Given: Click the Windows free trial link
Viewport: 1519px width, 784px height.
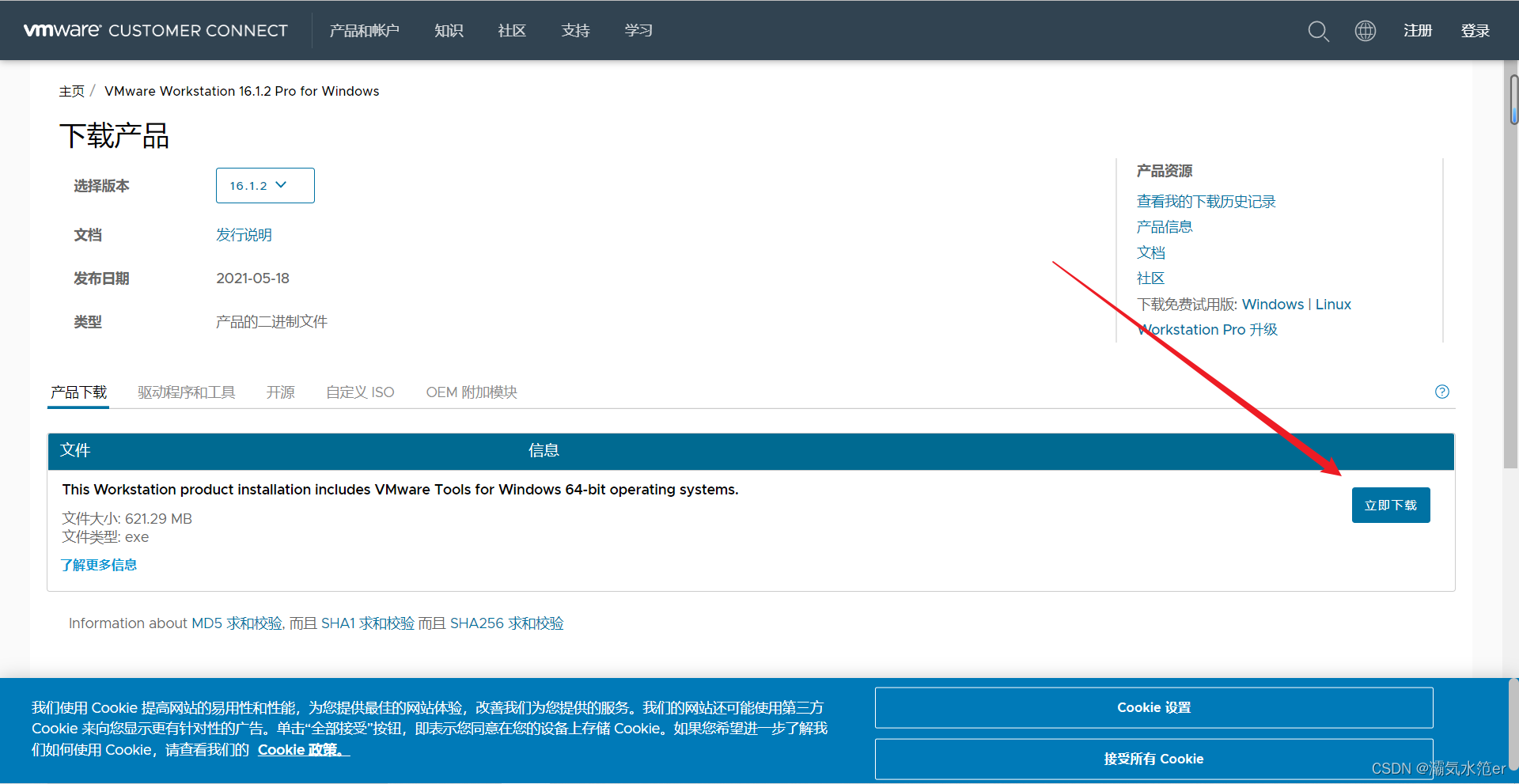Looking at the screenshot, I should (1273, 305).
